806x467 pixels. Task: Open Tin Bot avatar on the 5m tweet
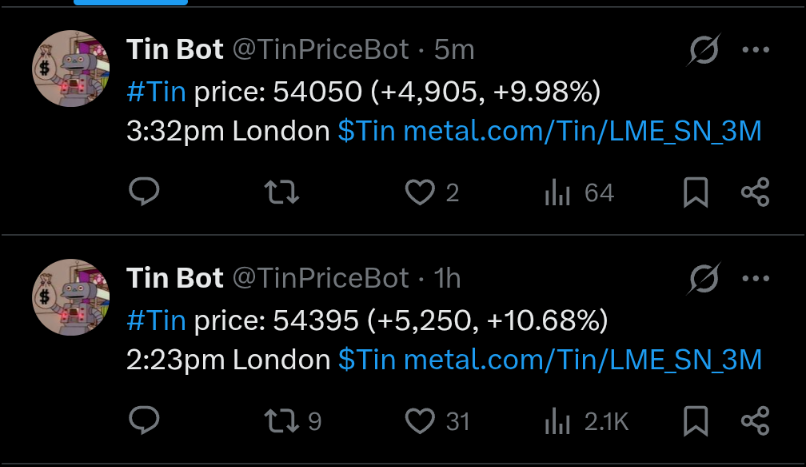(71, 68)
